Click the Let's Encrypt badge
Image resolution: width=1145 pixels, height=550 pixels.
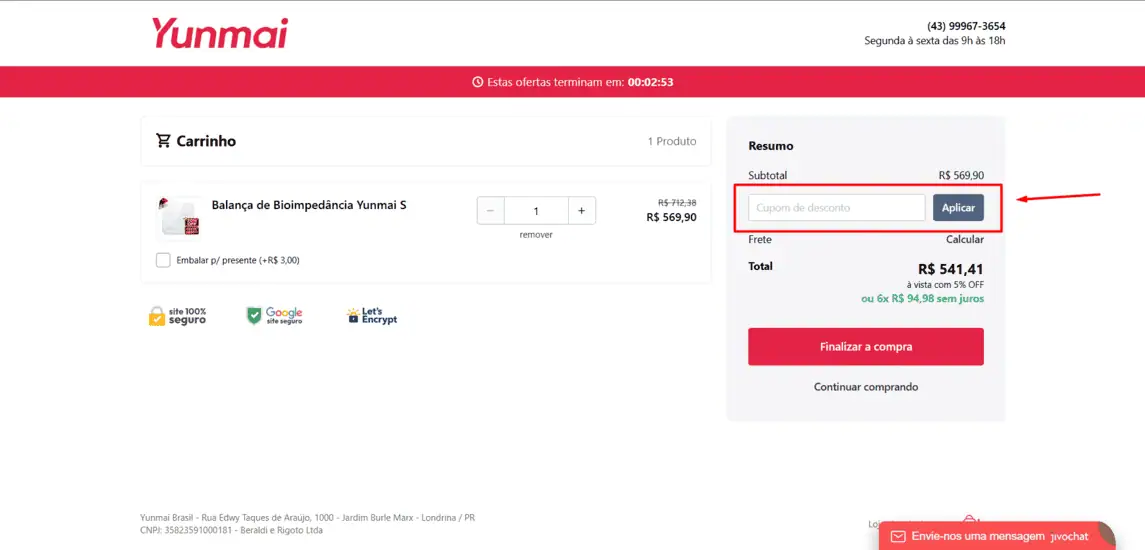372,316
